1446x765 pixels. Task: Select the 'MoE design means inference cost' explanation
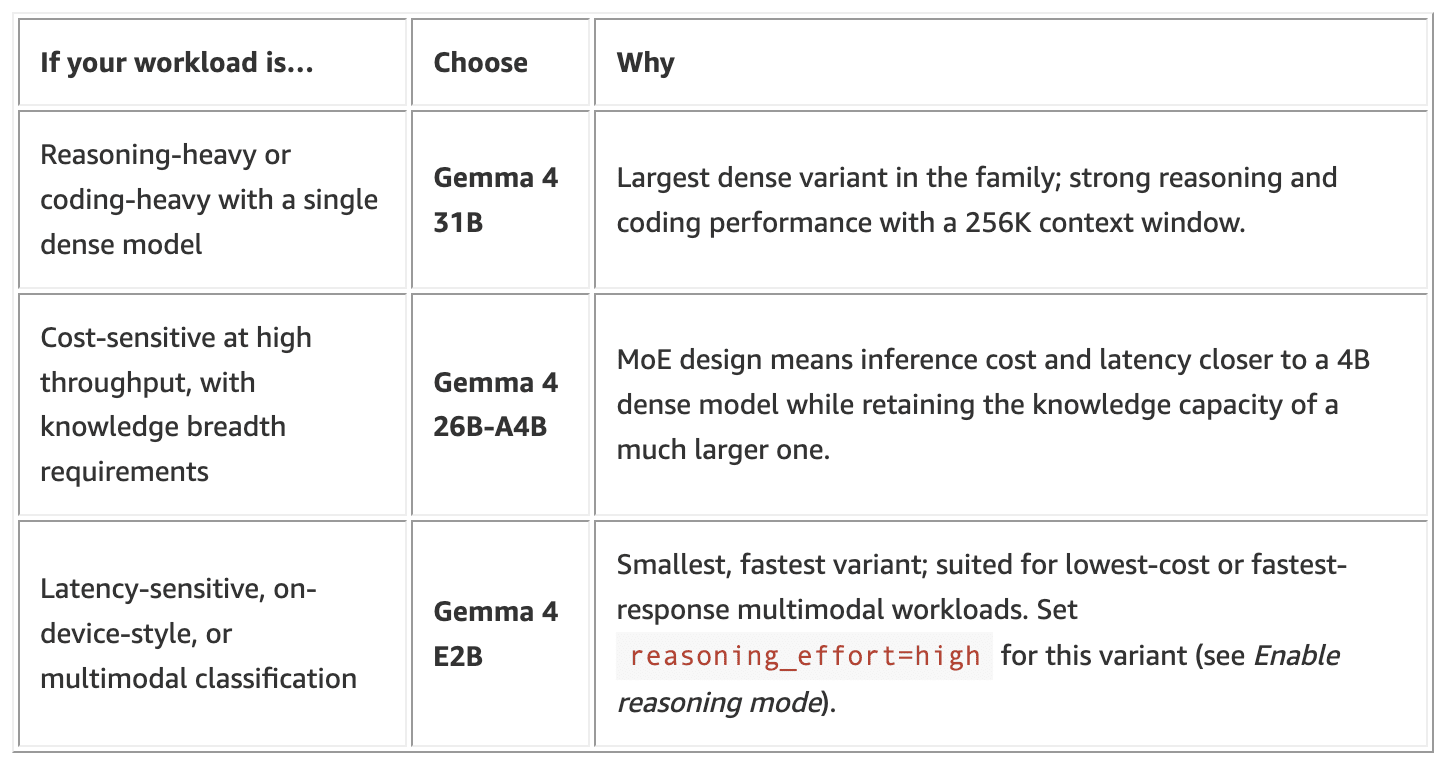click(x=993, y=404)
